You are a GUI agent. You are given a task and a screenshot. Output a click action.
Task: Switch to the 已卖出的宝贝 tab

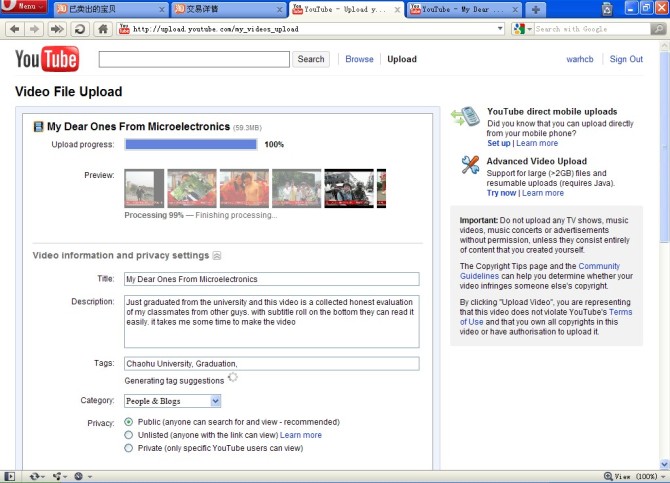[111, 9]
